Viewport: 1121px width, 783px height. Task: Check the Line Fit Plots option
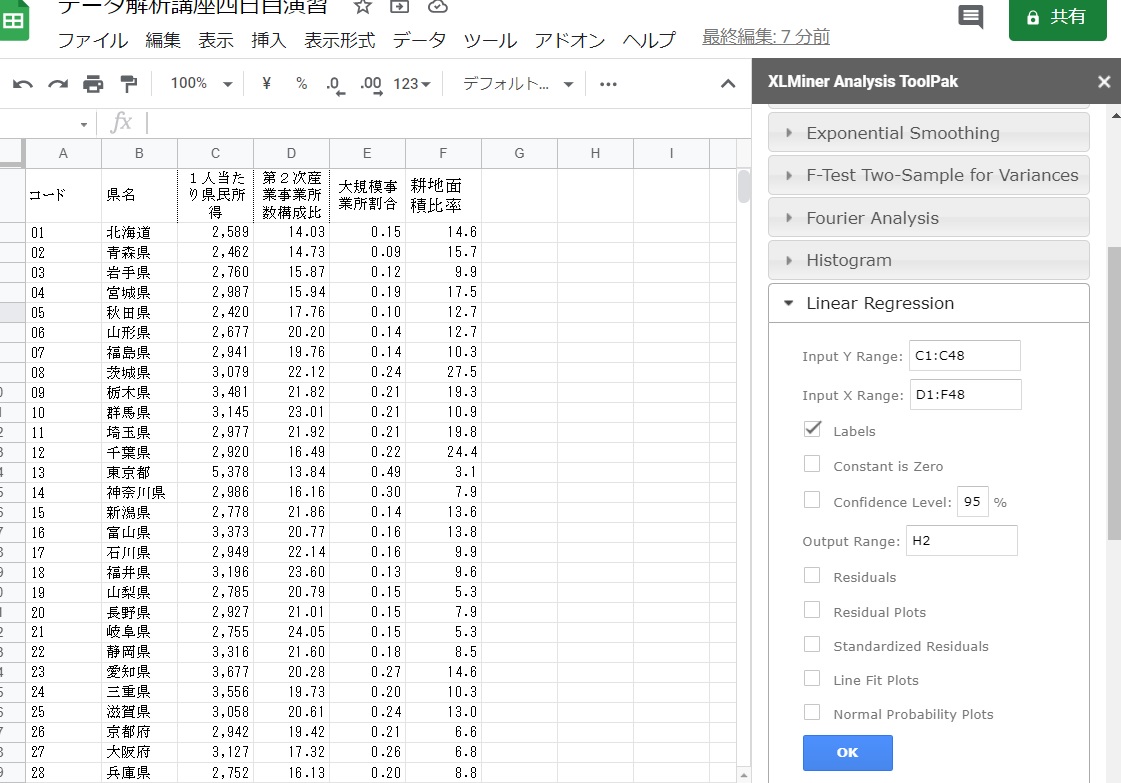812,678
